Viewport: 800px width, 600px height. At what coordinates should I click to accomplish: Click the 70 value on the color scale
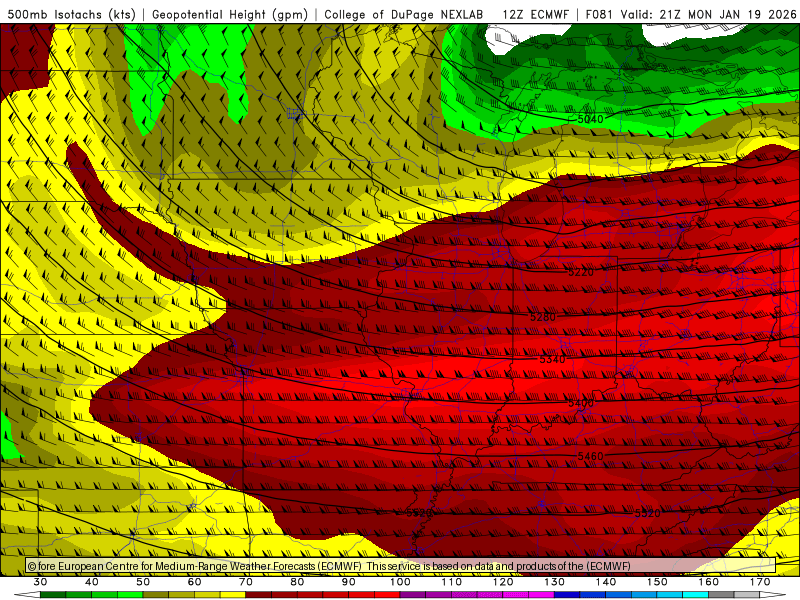(x=246, y=582)
